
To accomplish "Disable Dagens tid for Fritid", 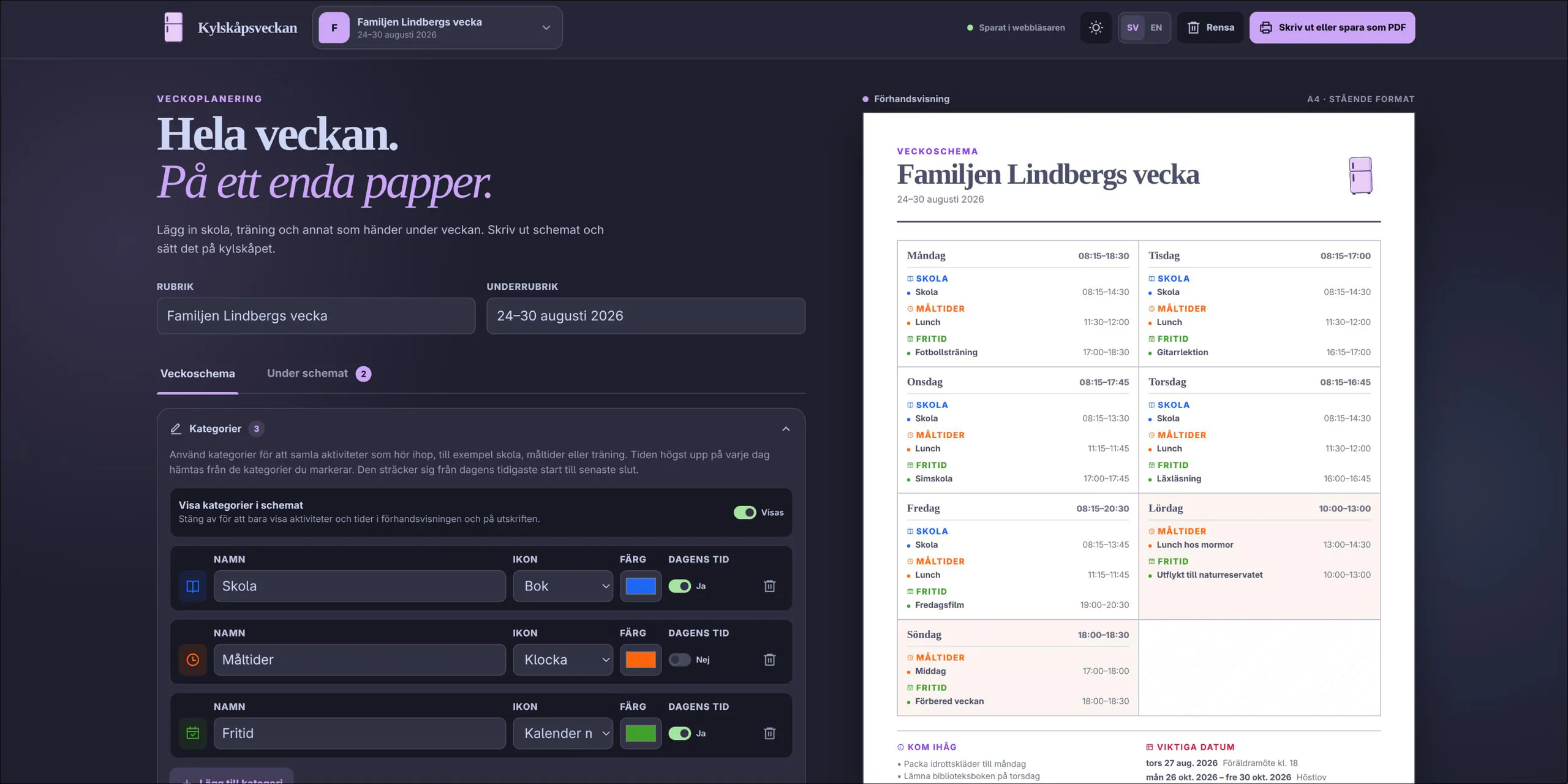I will click(679, 733).
